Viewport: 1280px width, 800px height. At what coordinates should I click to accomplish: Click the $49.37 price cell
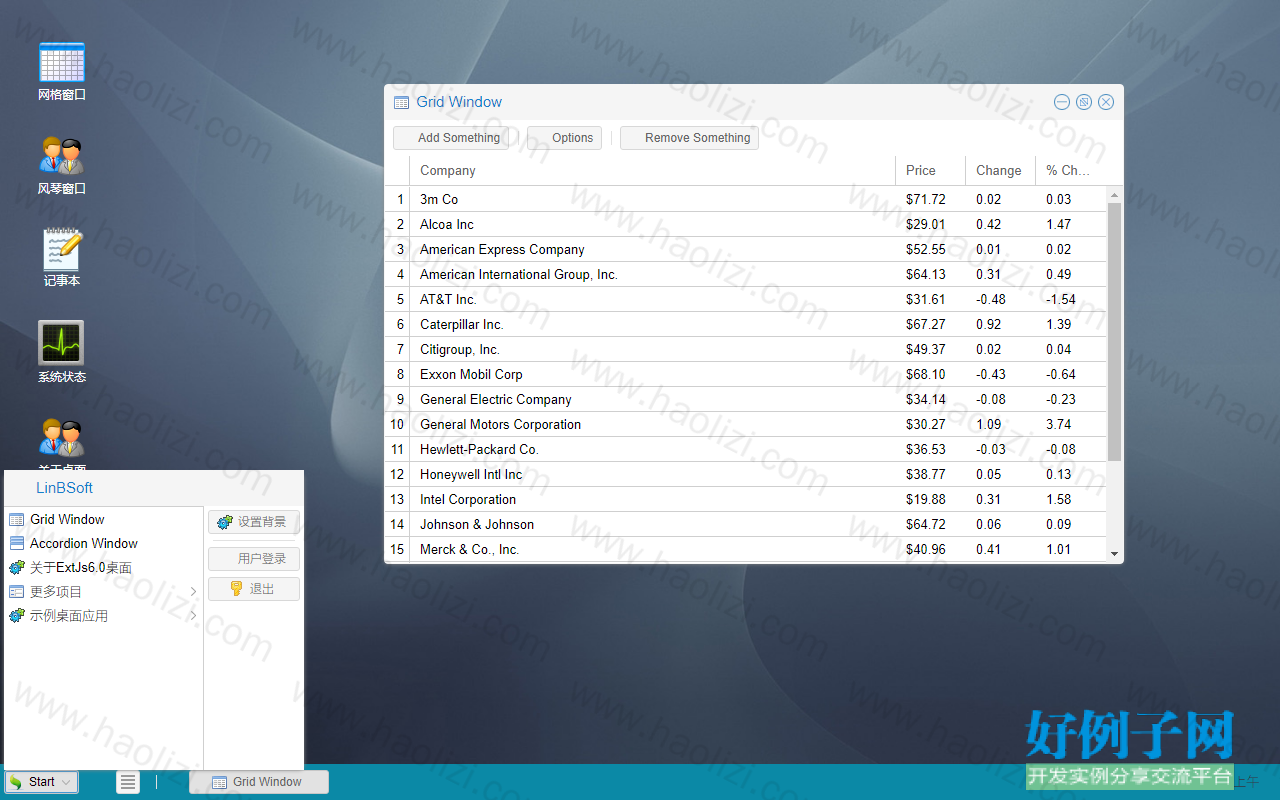tap(930, 349)
